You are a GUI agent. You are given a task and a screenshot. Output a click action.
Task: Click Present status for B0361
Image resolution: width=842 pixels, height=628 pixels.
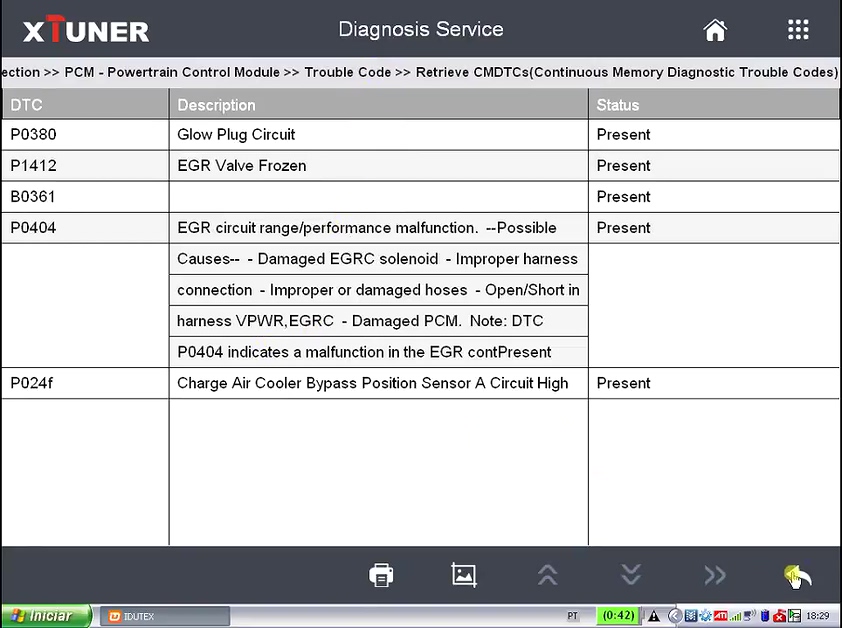[x=623, y=197]
